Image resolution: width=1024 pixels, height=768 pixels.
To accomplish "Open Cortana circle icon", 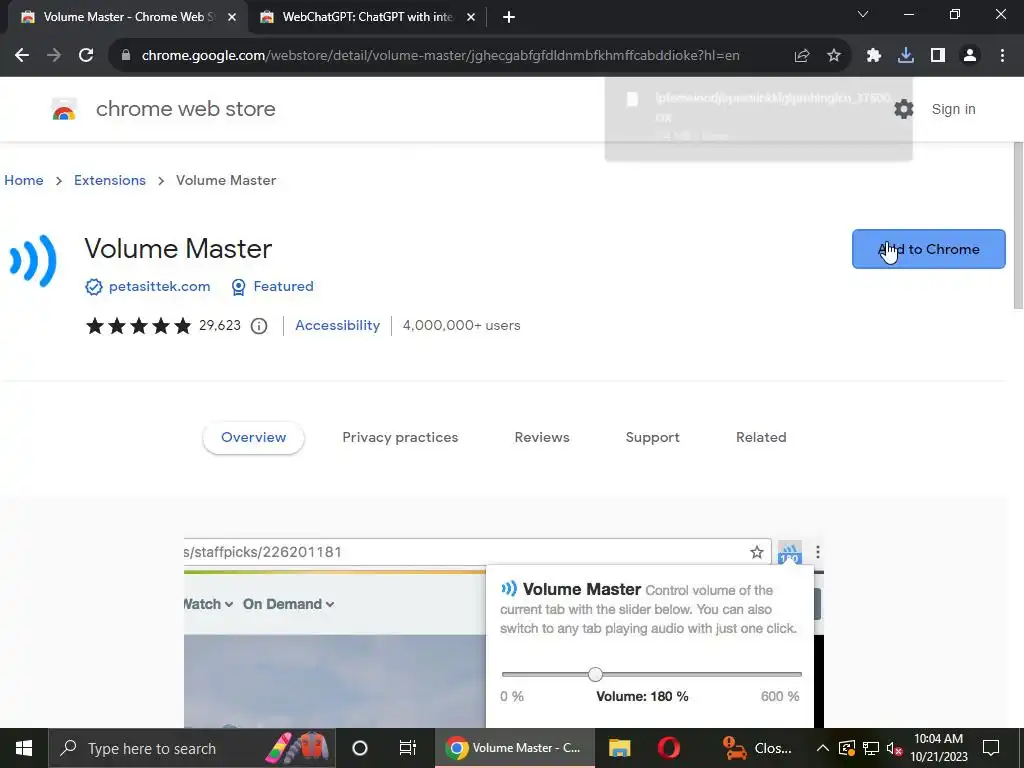I will [x=360, y=748].
